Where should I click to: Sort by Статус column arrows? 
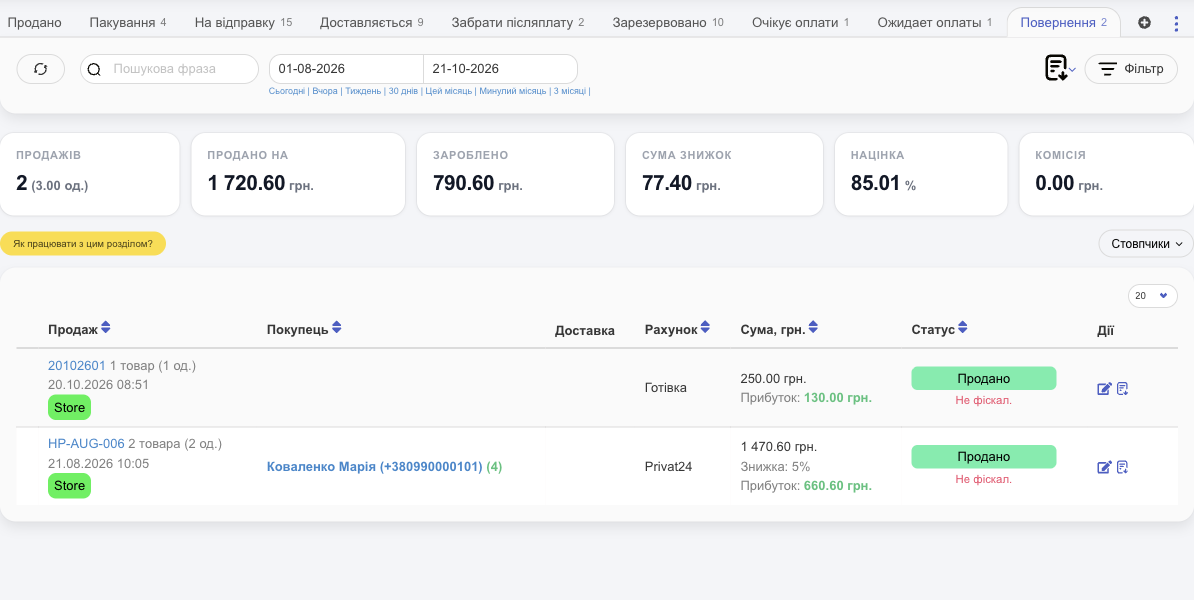963,327
